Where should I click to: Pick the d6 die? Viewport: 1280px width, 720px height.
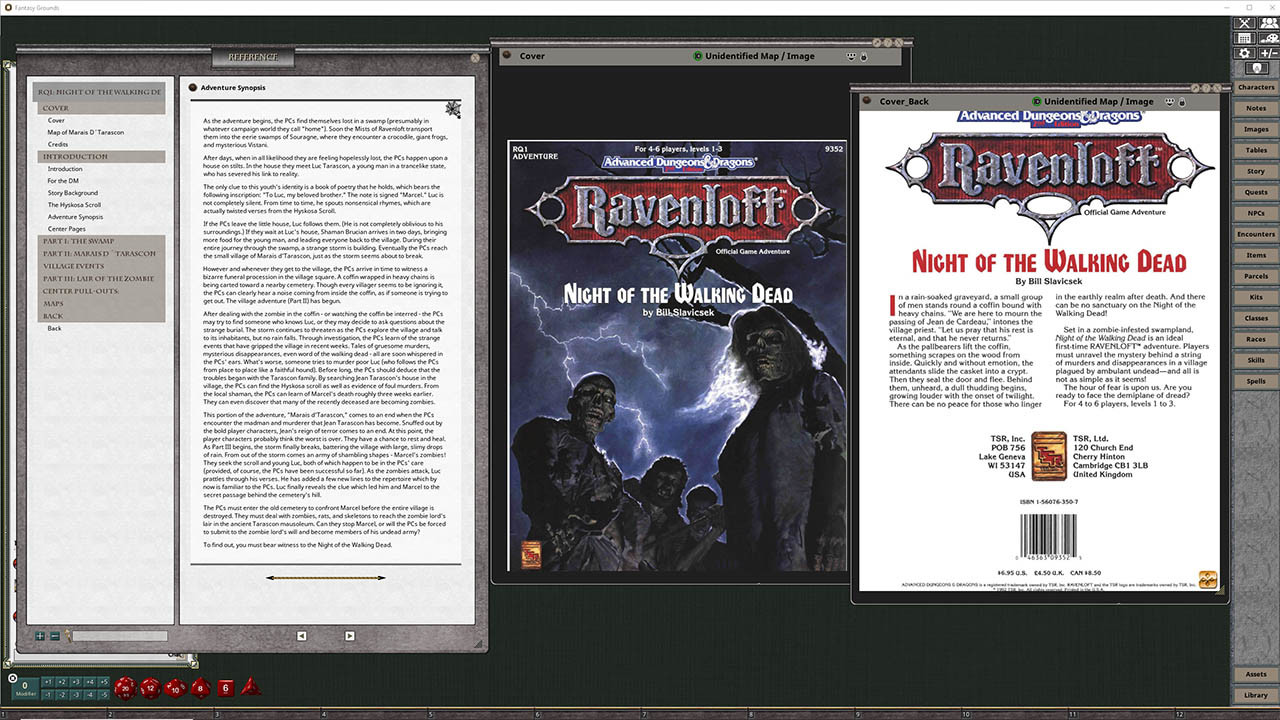click(x=225, y=688)
